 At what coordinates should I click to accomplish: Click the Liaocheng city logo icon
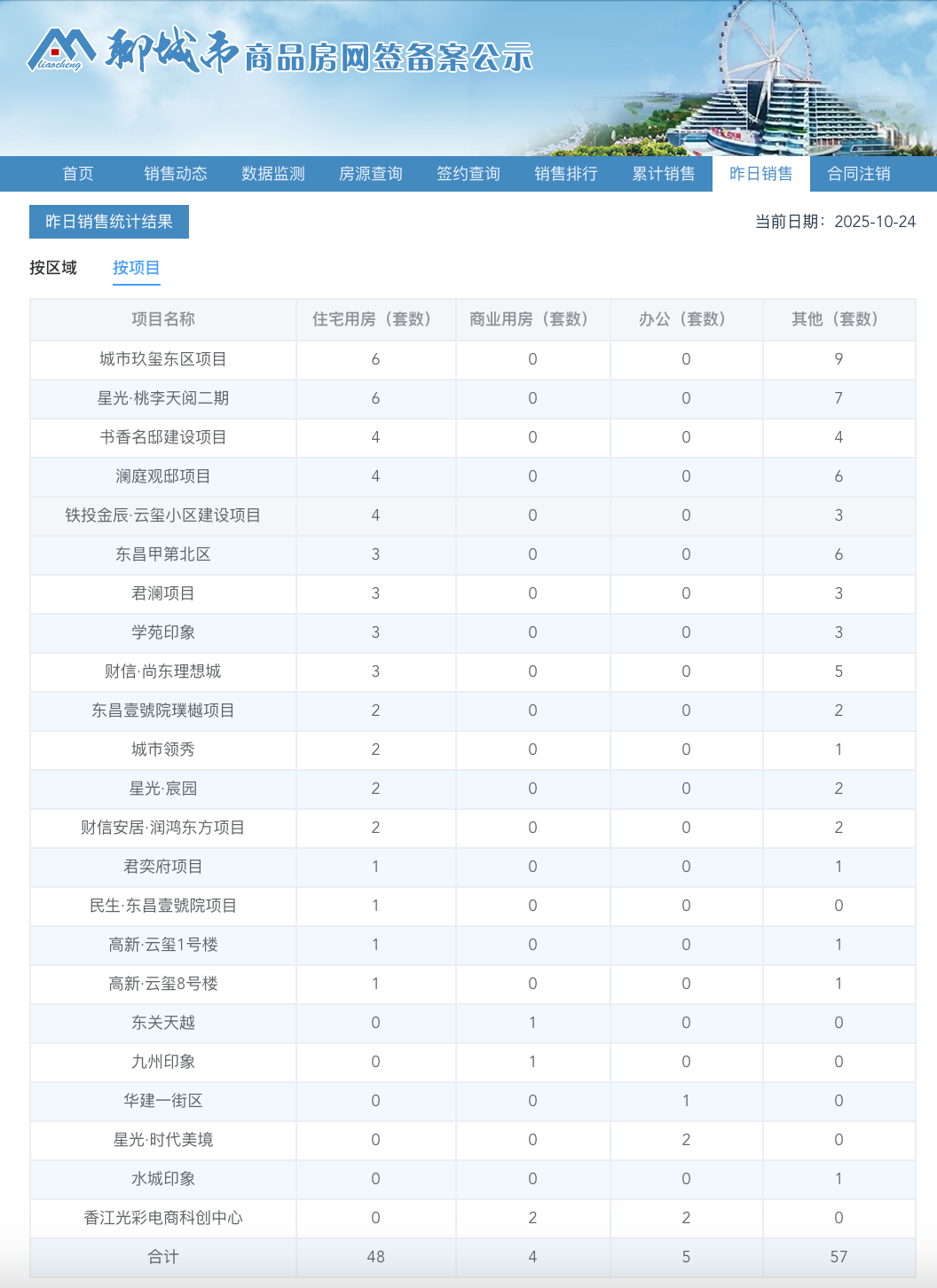point(60,49)
